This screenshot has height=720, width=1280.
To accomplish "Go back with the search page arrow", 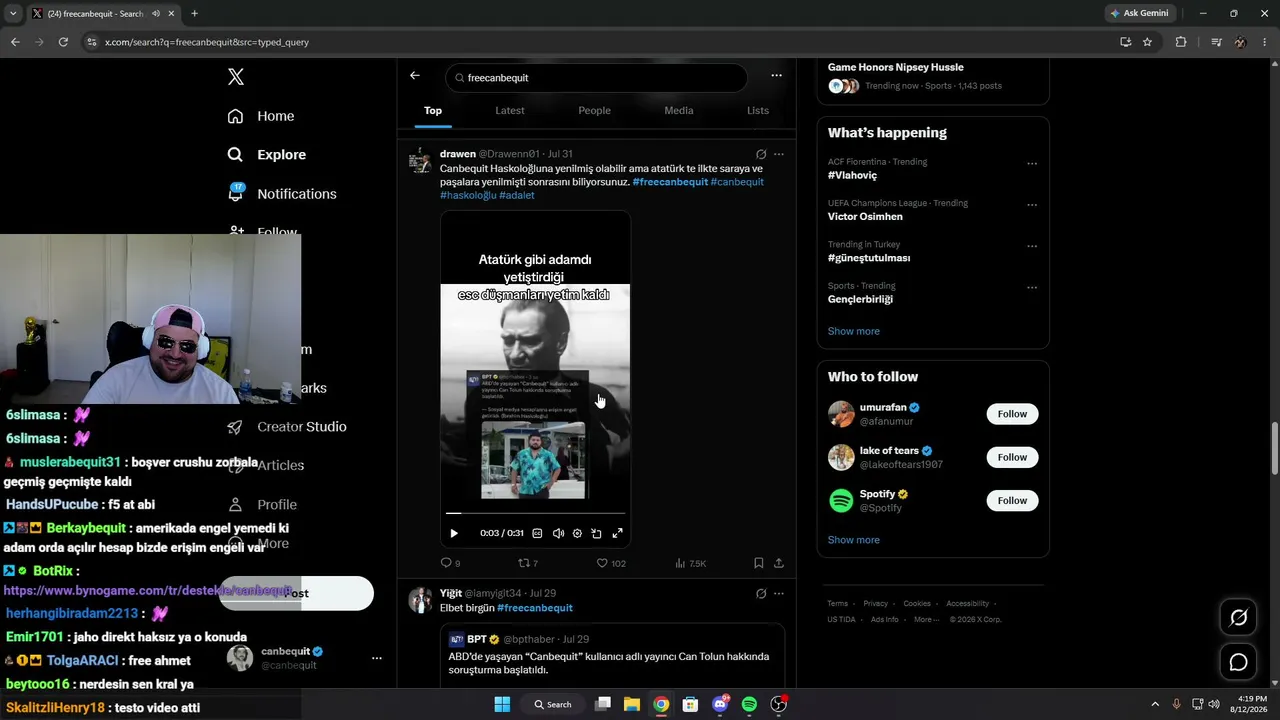I will [415, 76].
